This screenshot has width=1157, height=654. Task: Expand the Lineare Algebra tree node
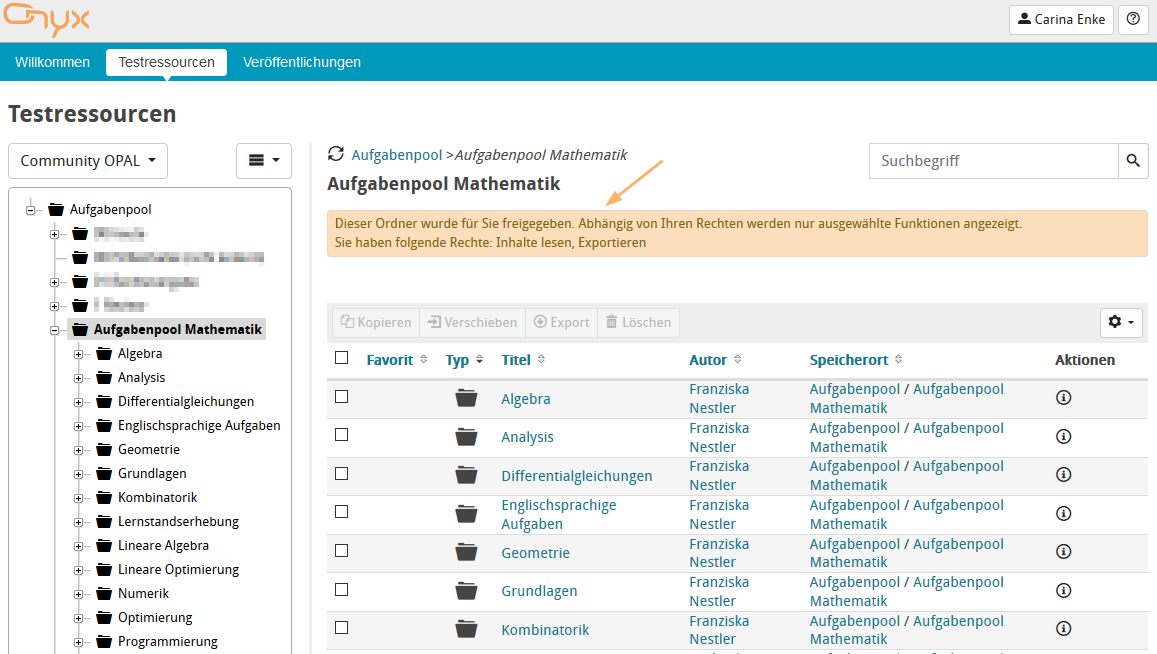pos(79,546)
